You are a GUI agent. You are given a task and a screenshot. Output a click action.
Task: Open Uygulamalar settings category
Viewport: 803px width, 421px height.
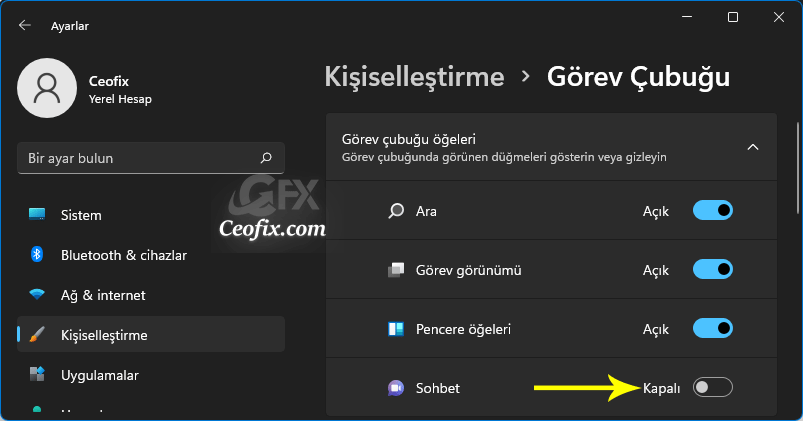151,375
